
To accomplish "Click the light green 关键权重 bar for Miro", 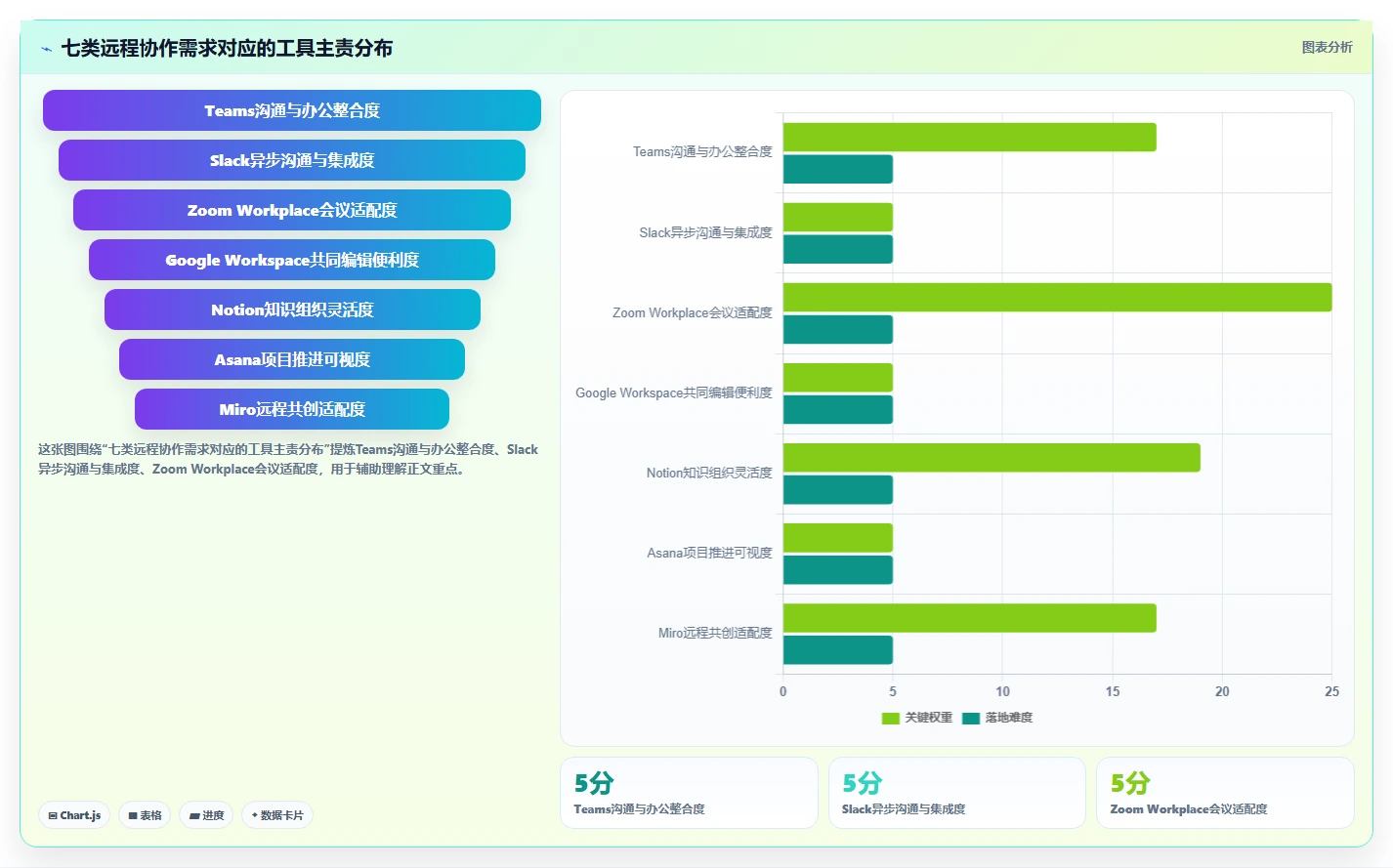I will click(x=969, y=617).
